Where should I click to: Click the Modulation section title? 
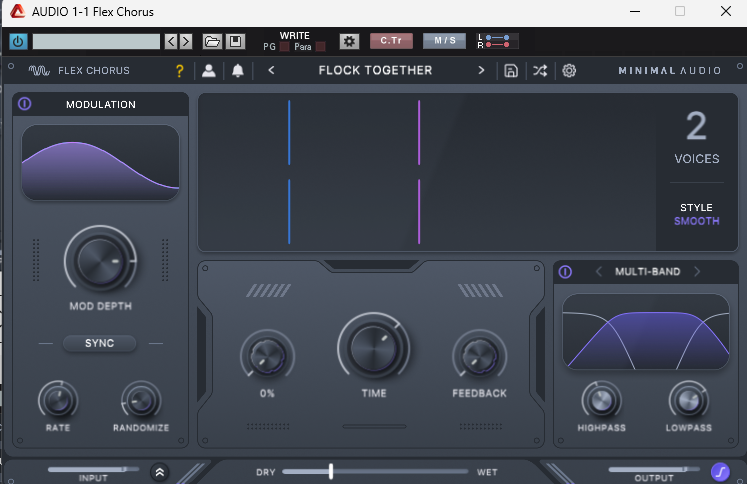[101, 104]
